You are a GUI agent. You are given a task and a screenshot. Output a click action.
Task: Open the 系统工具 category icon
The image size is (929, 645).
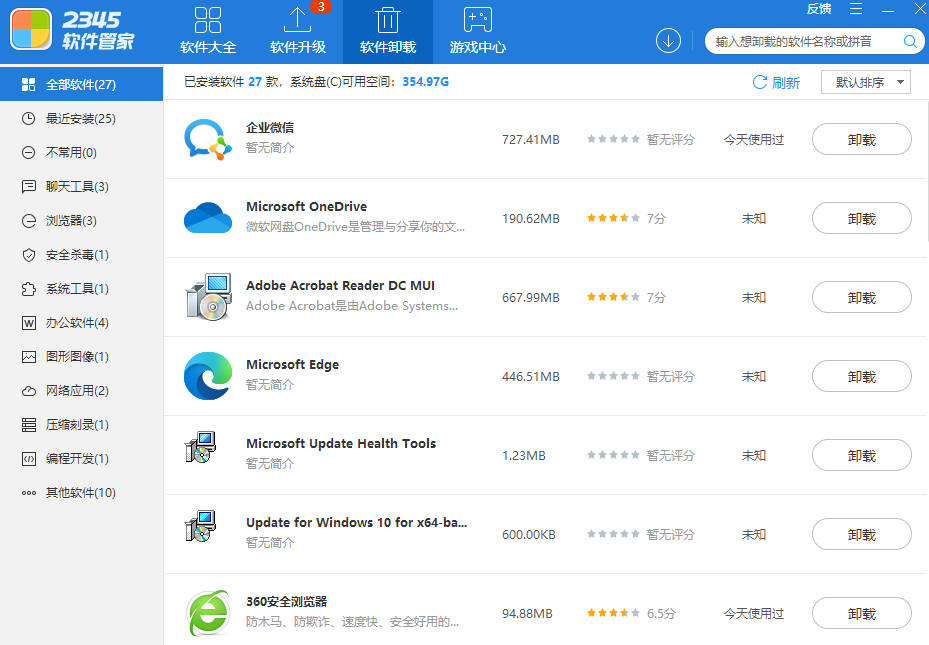click(x=29, y=288)
